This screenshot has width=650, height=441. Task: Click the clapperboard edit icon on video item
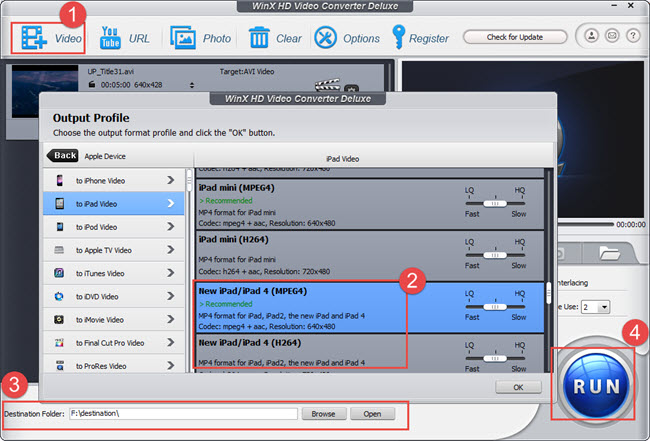click(327, 85)
